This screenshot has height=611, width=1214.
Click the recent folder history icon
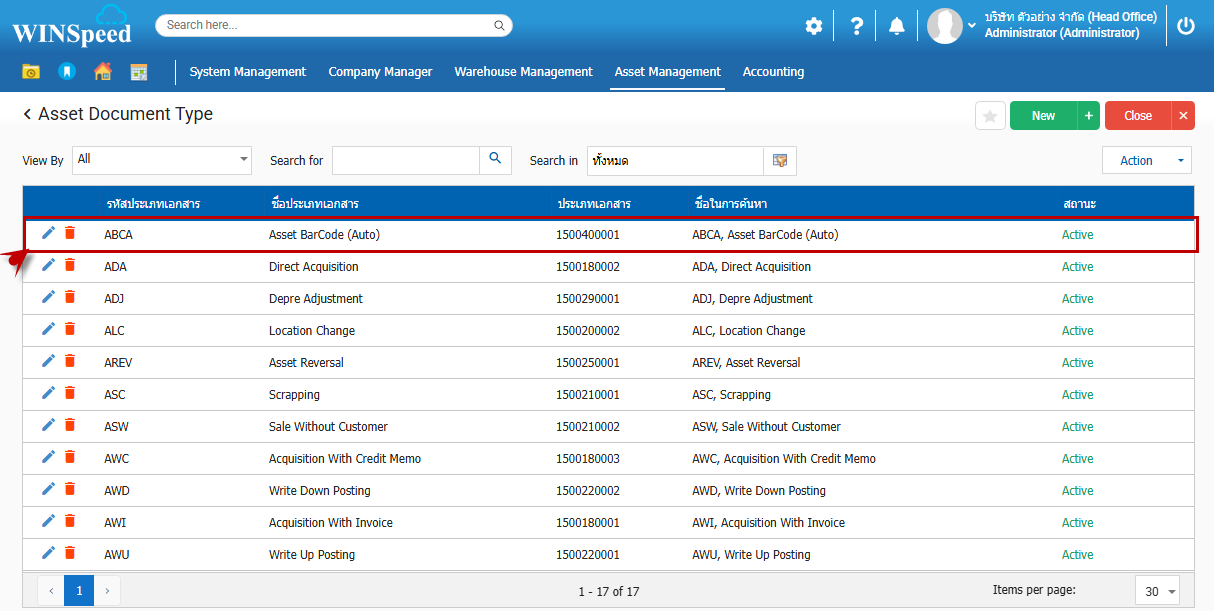[x=31, y=72]
